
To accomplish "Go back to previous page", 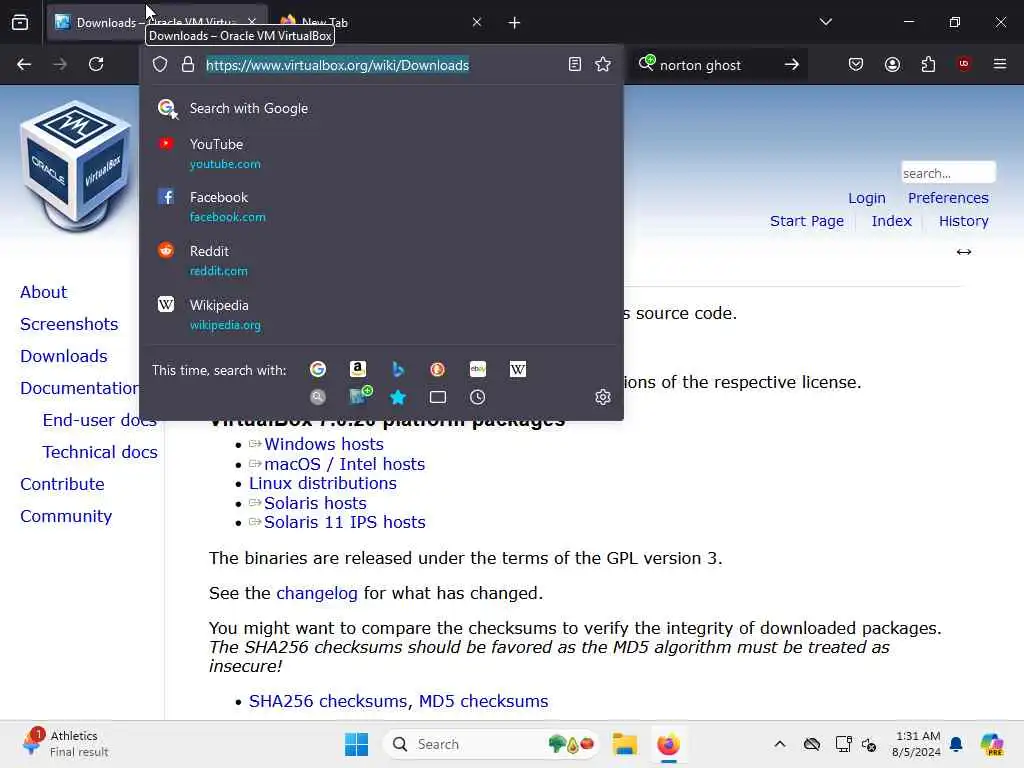I will click(24, 64).
